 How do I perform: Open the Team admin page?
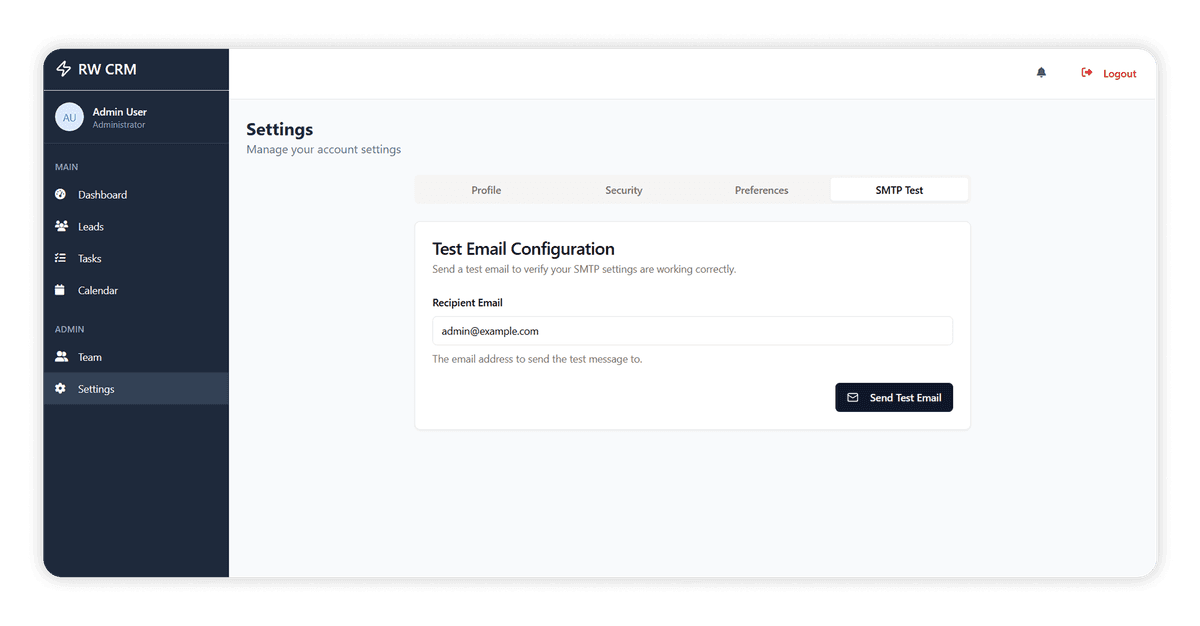(x=136, y=357)
